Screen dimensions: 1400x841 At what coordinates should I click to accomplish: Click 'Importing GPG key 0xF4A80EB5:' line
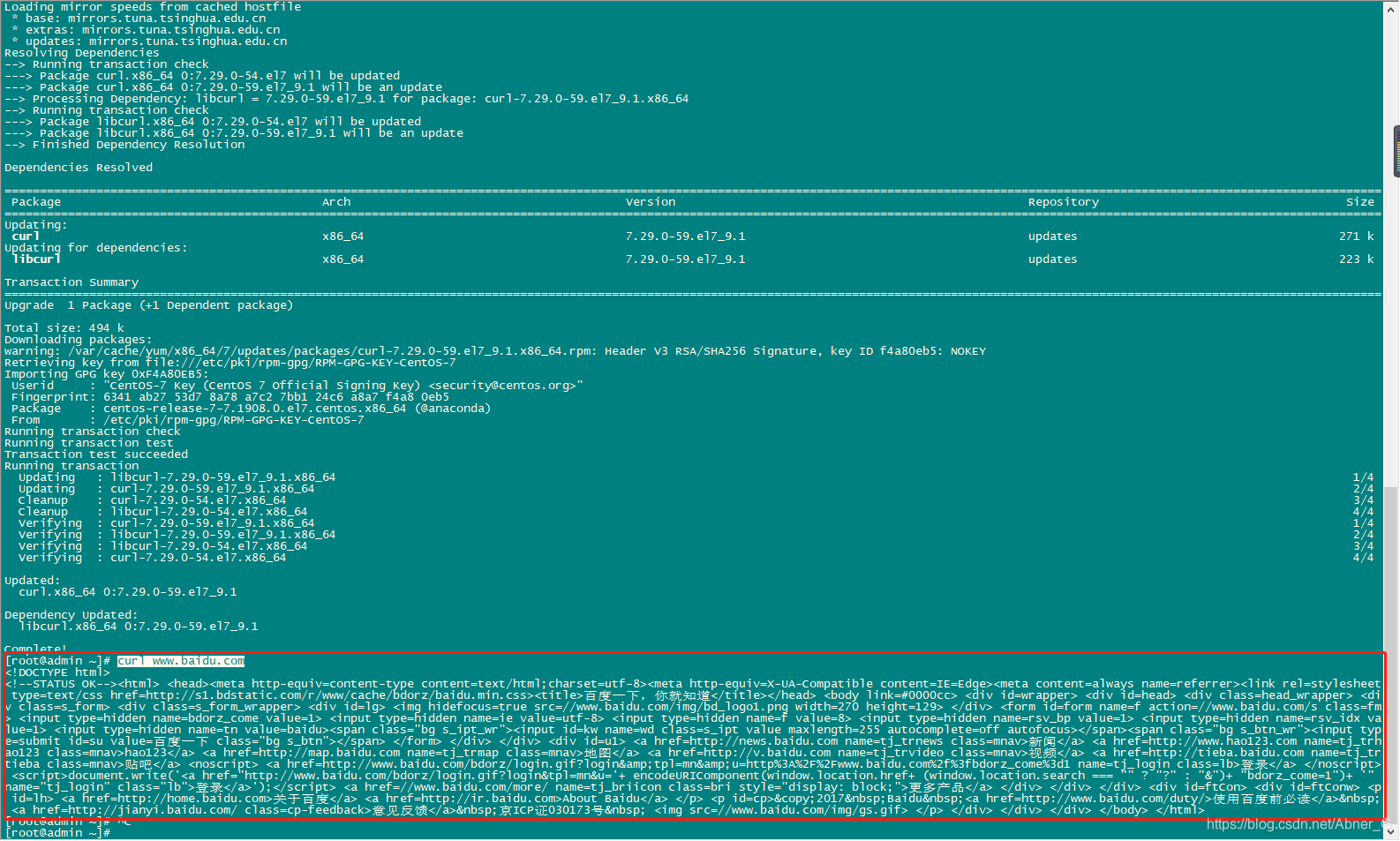click(107, 374)
